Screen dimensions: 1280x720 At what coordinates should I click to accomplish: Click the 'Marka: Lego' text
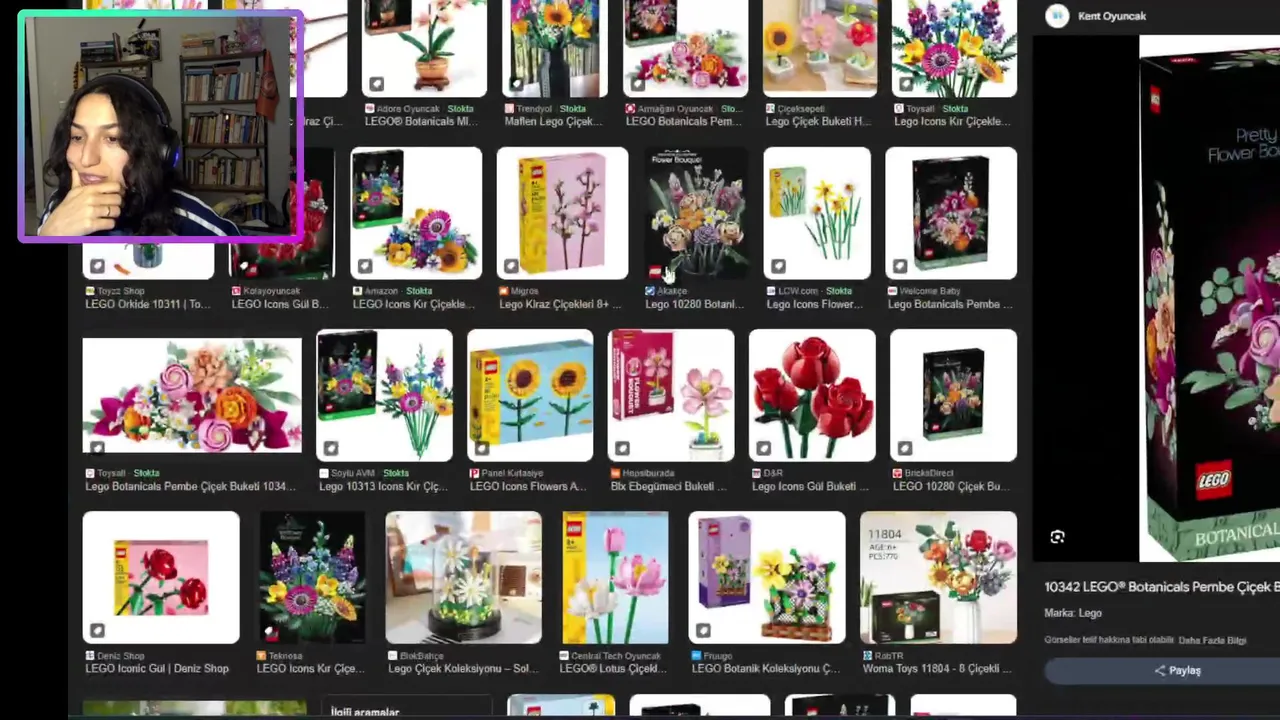pos(1073,613)
